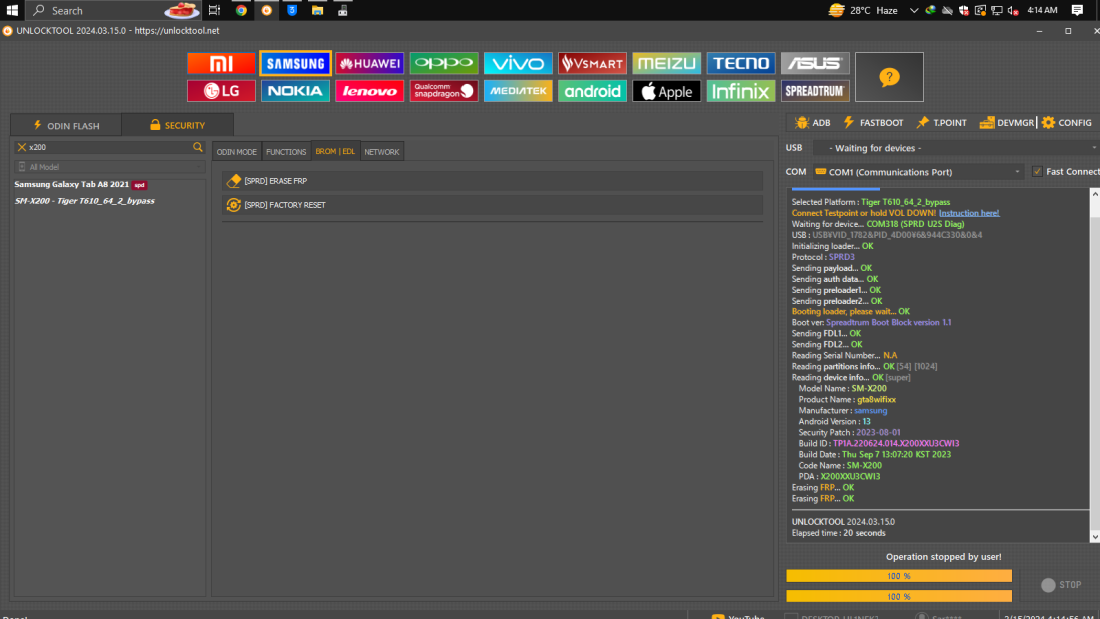Open File Explorer from taskbar

pos(317,10)
